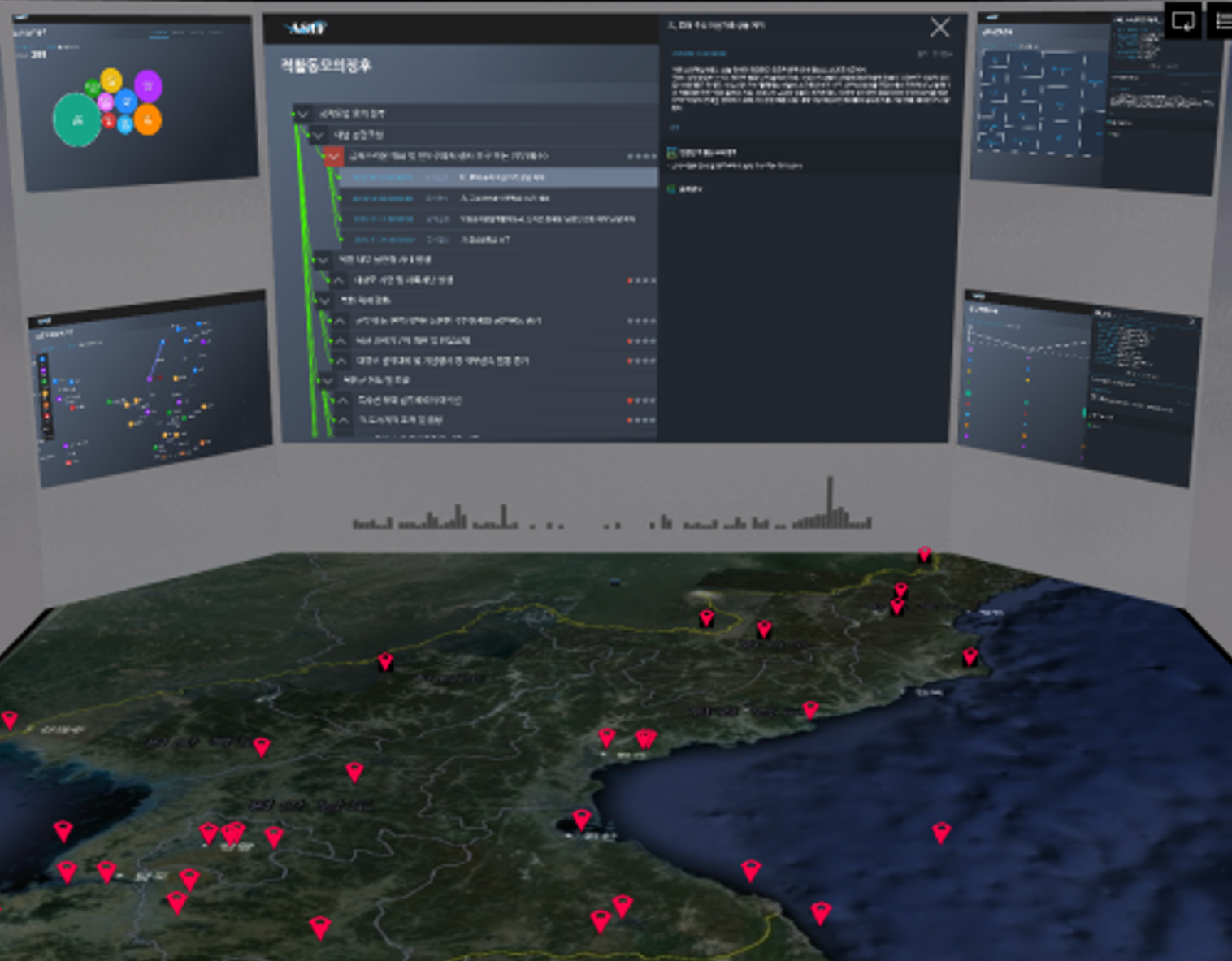Select the red pin far out at sea

pyautogui.click(x=941, y=833)
